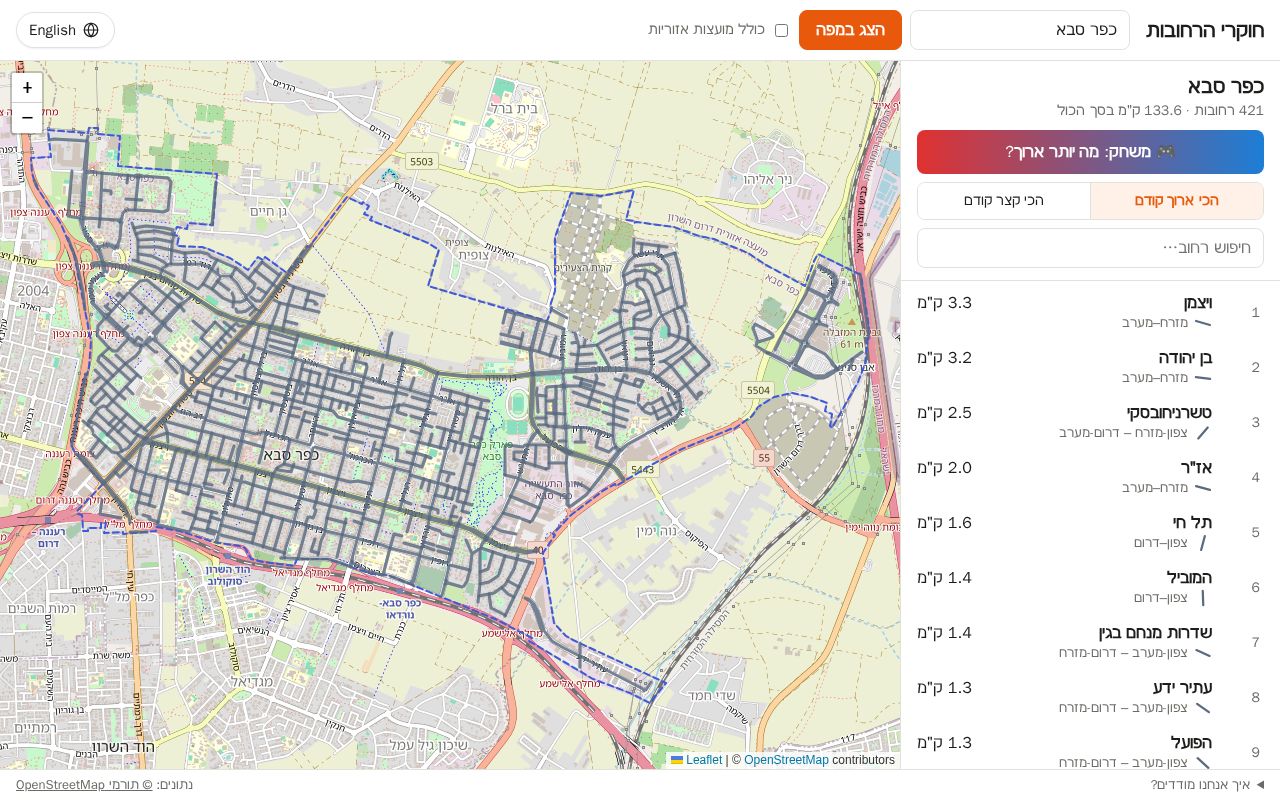Click the 3.3 ק"מ length for ויצמן
1280x800 pixels.
pos(945,303)
